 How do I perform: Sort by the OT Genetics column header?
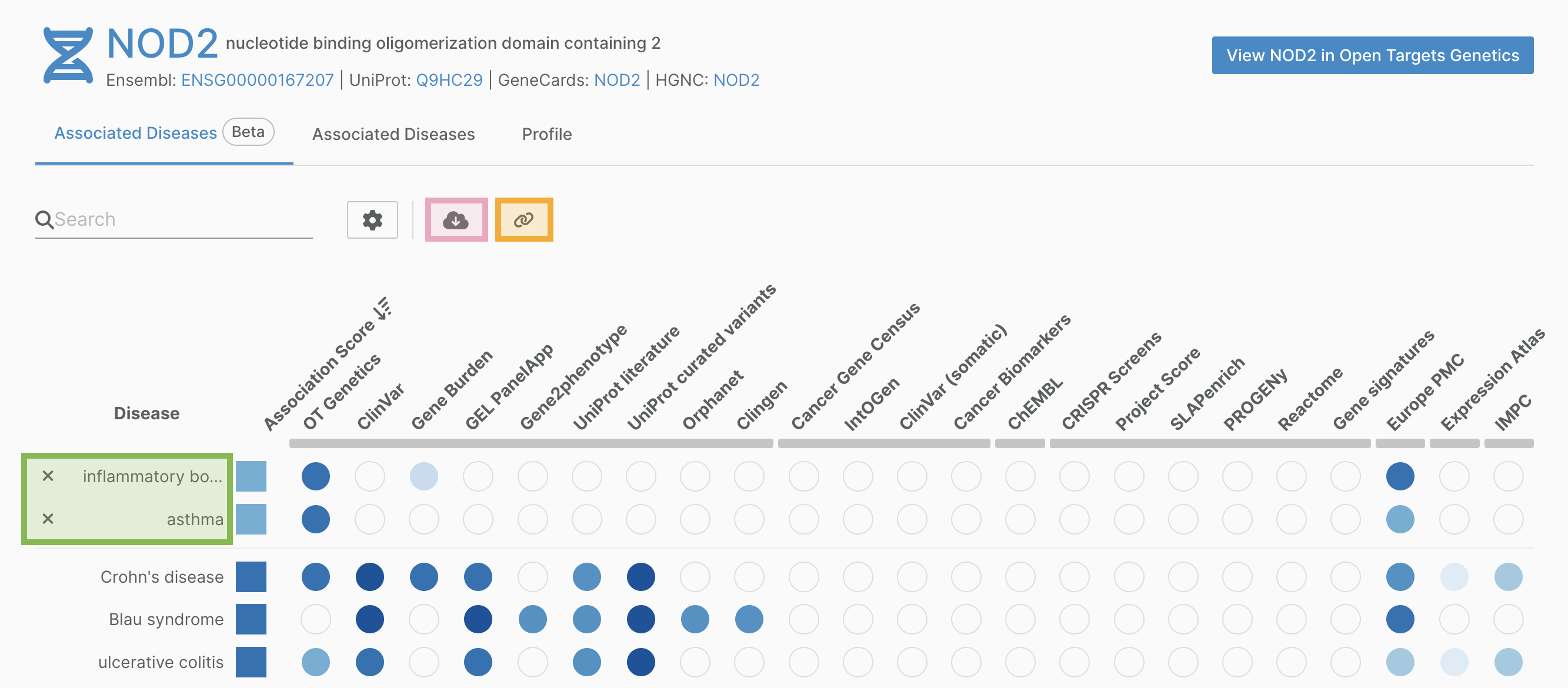(x=341, y=392)
